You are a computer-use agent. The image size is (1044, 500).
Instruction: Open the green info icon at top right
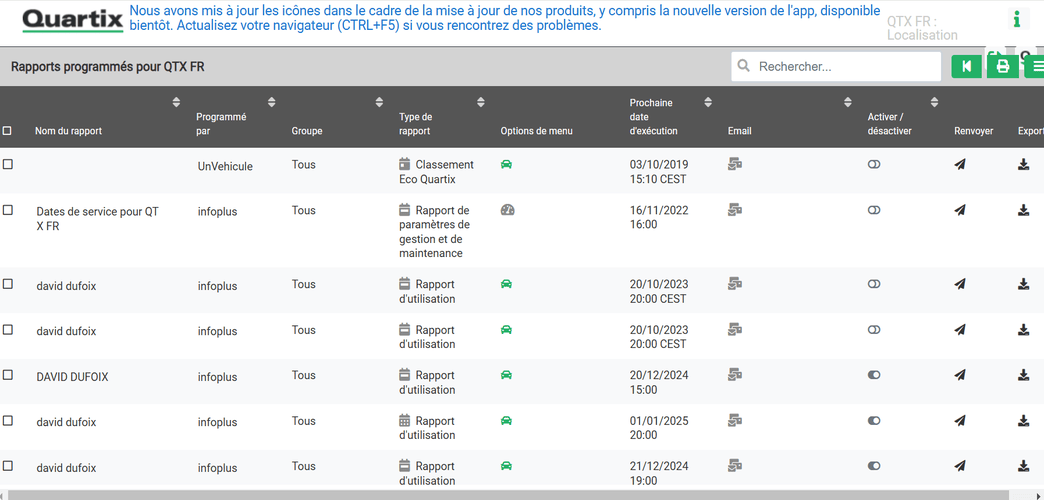1016,19
